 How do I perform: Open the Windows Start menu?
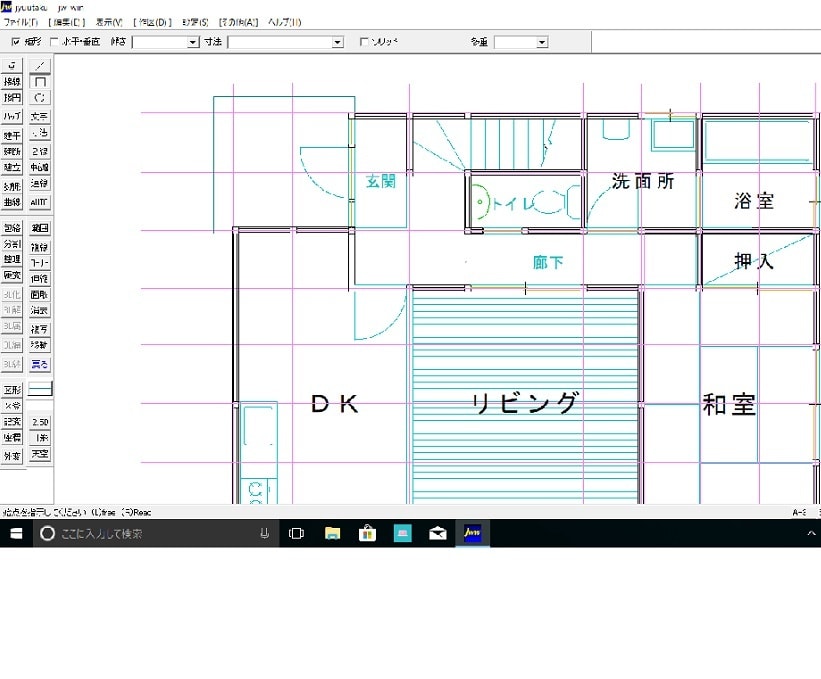click(16, 533)
